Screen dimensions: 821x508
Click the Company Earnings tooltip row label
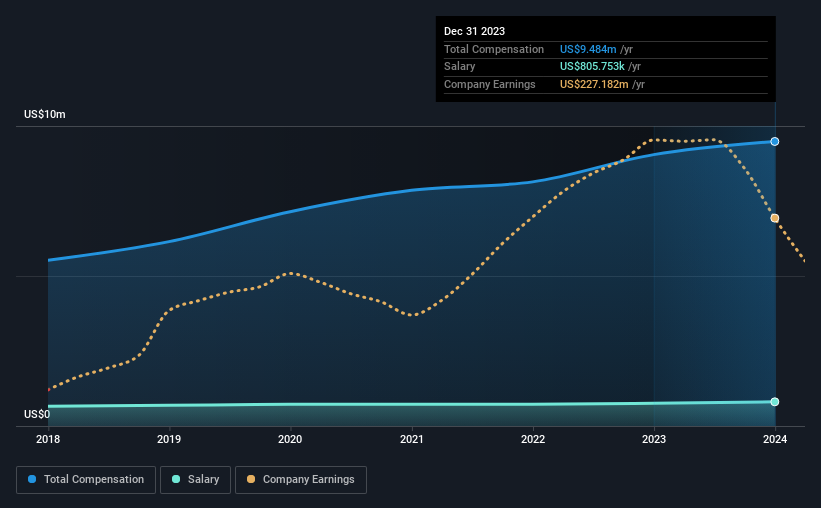pyautogui.click(x=490, y=84)
